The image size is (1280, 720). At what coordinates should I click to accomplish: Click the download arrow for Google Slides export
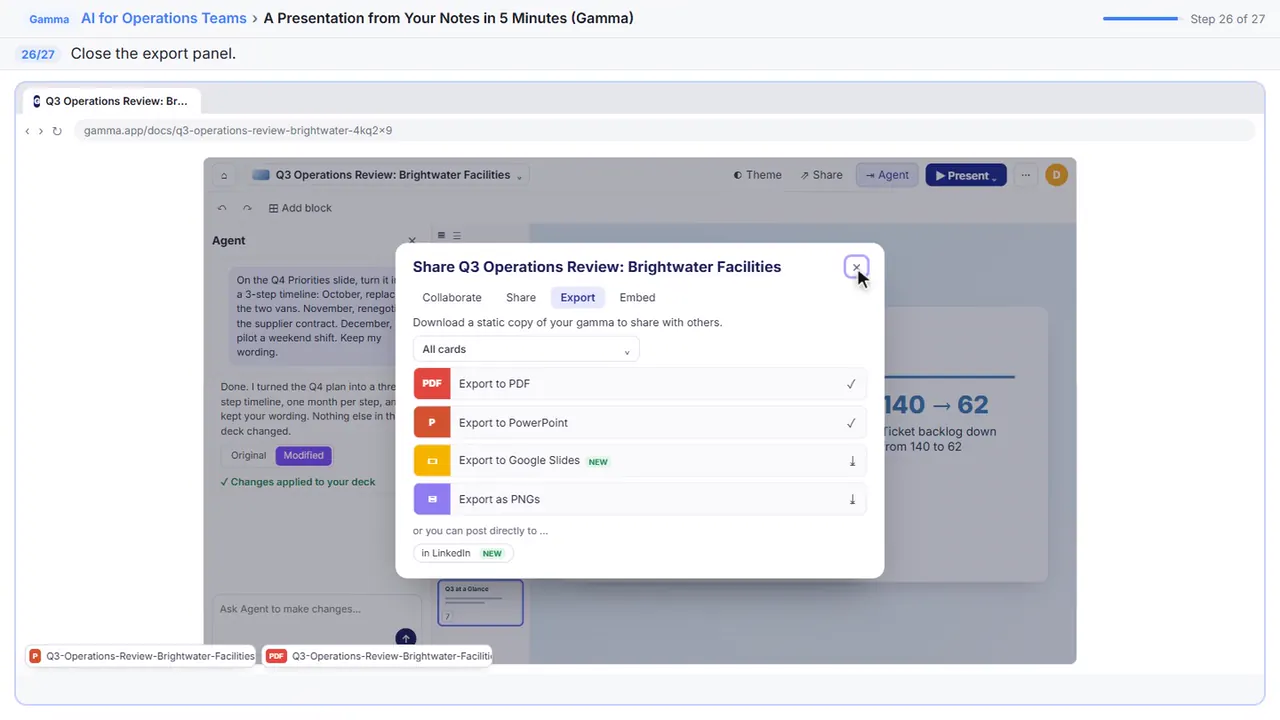[x=852, y=461]
